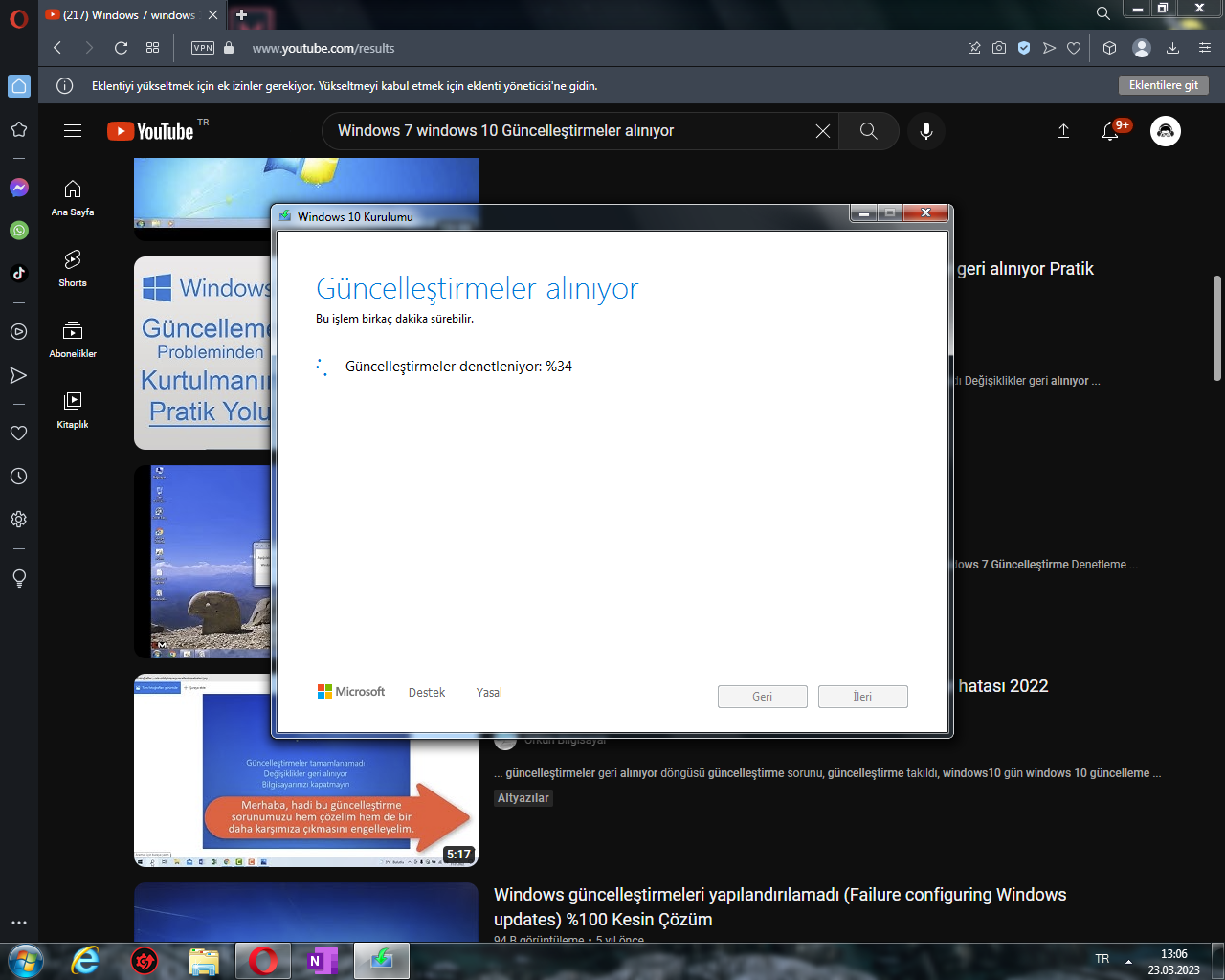Screen dimensions: 1225x980
Task: Open Messenger from the Opera sidebar
Action: tap(19, 188)
